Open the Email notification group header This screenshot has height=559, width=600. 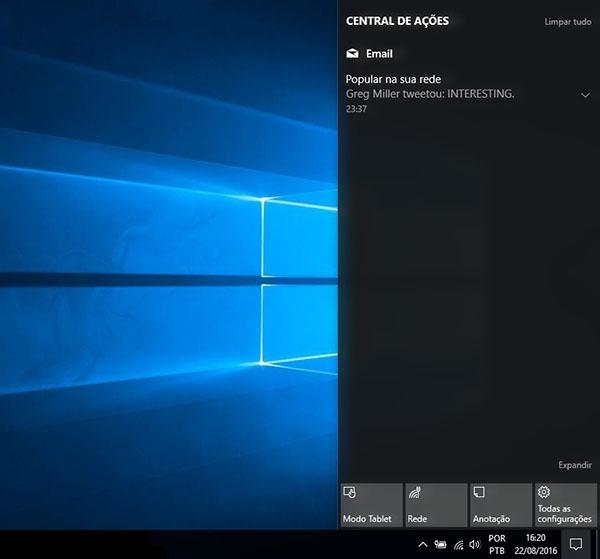pyautogui.click(x=369, y=54)
